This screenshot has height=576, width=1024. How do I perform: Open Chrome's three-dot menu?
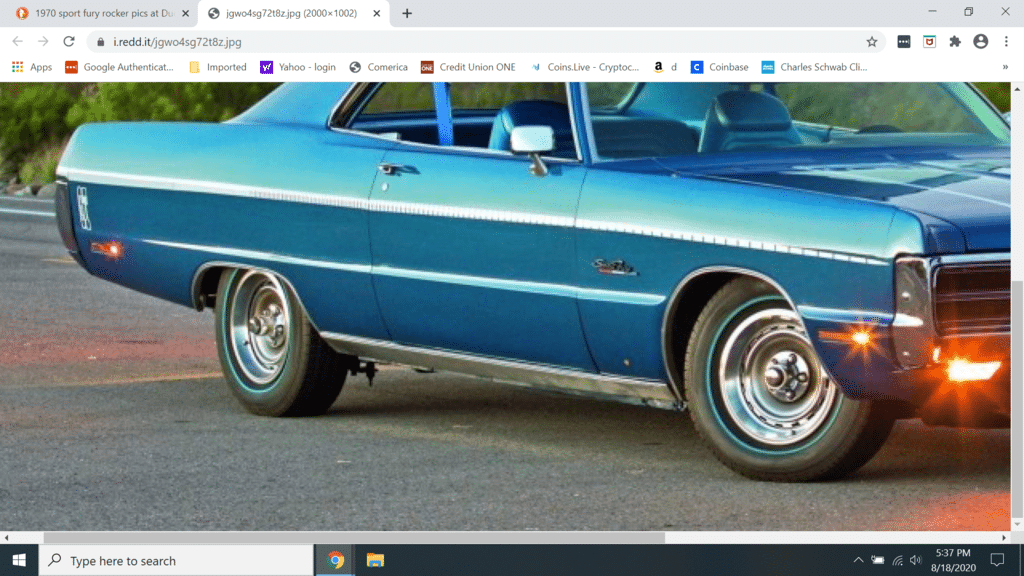[1005, 42]
